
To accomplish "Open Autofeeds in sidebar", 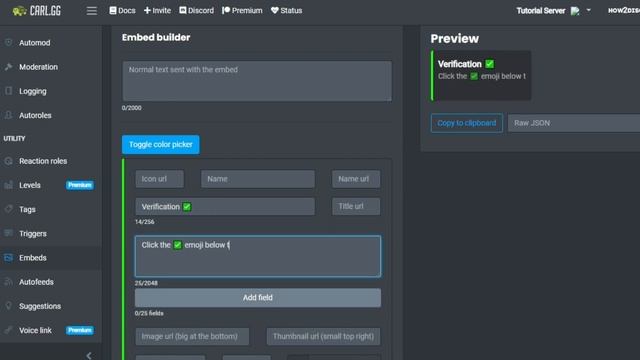I will point(36,282).
